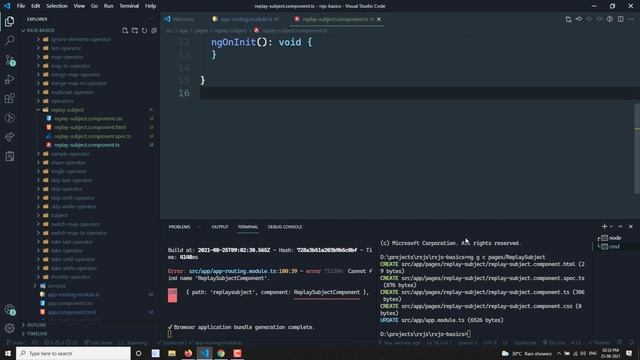640x360 pixels.
Task: Click Open Changes icon in editor toolbar
Action: pyautogui.click(x=568, y=19)
